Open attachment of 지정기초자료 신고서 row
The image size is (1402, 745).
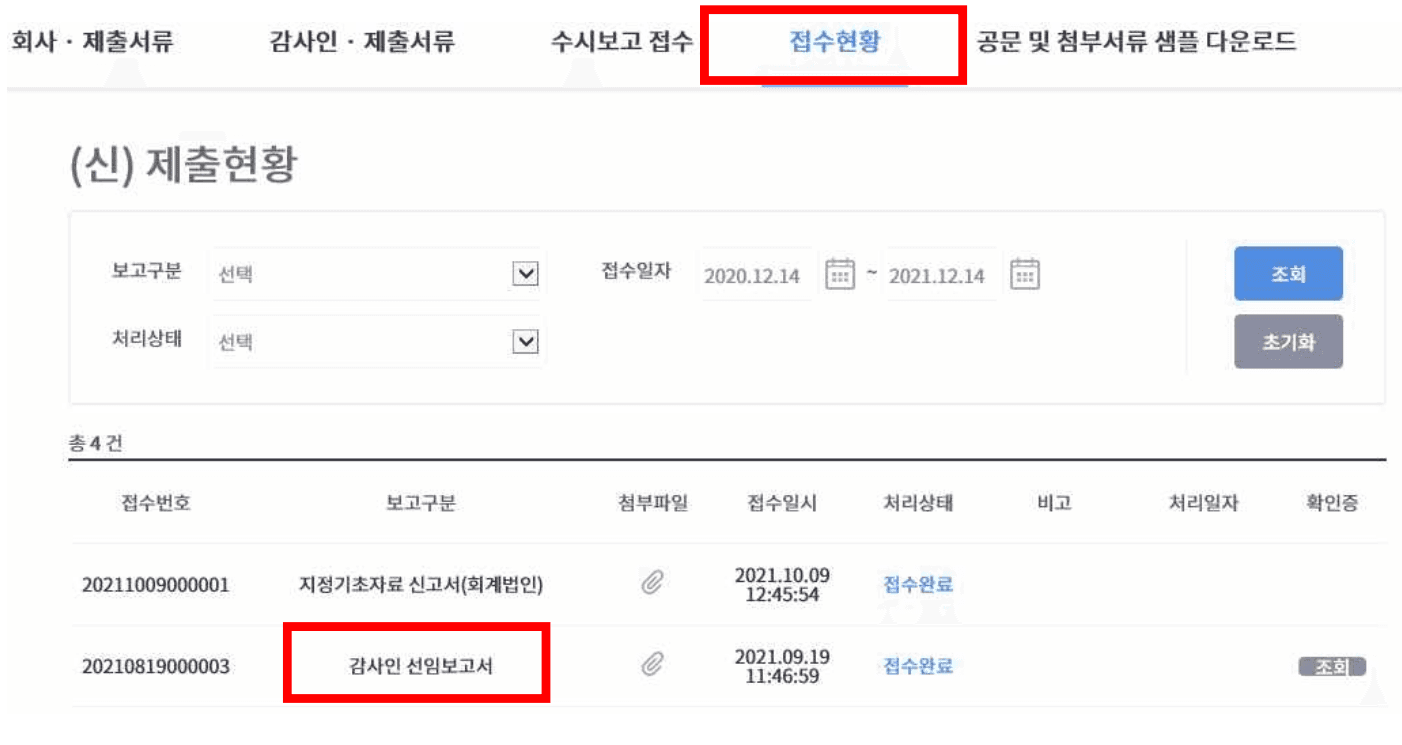[653, 584]
